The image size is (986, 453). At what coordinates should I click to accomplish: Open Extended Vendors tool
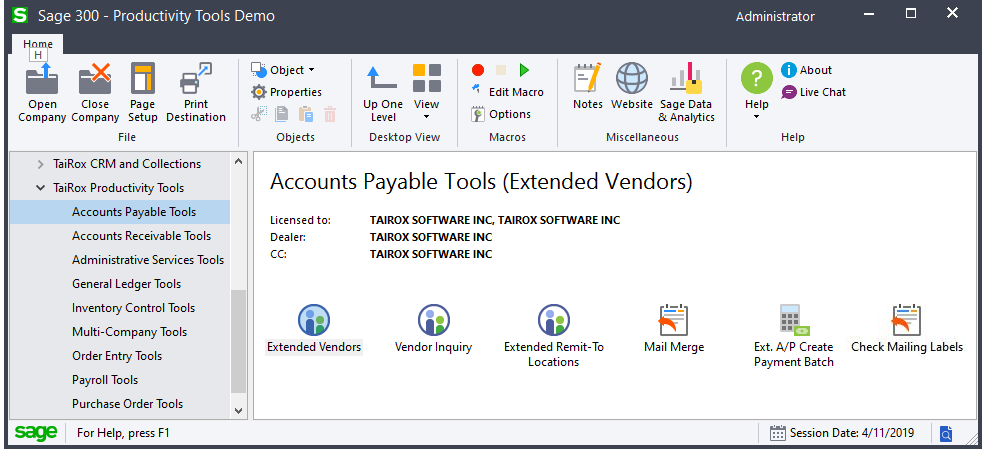click(x=314, y=329)
